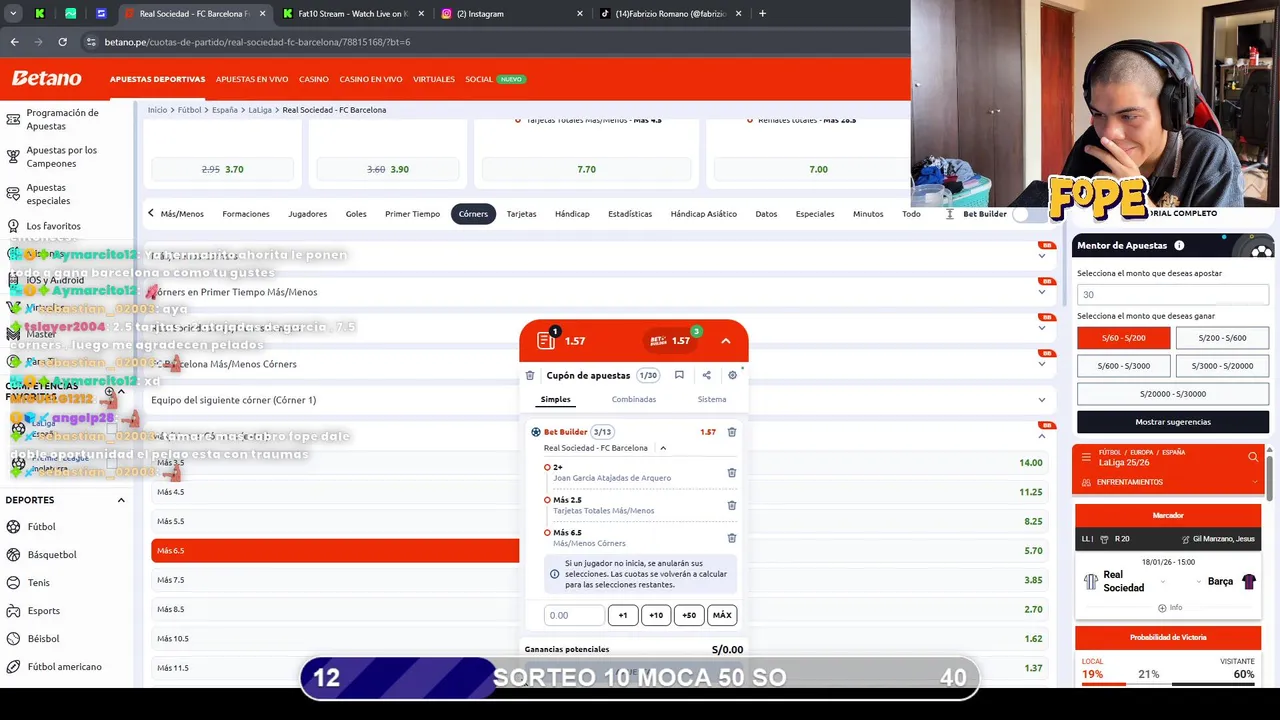The height and width of the screenshot is (720, 1280).
Task: Delete entire bet slip with trash icon beside Cupón de apuestas
Action: point(530,376)
